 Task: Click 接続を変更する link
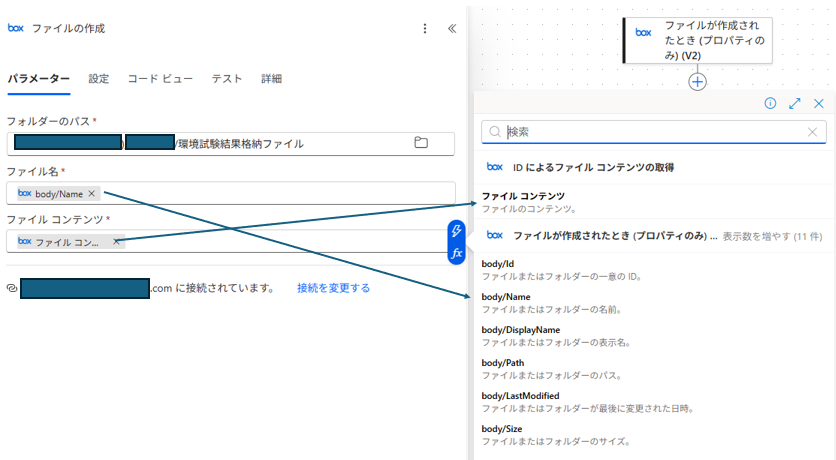pos(333,288)
